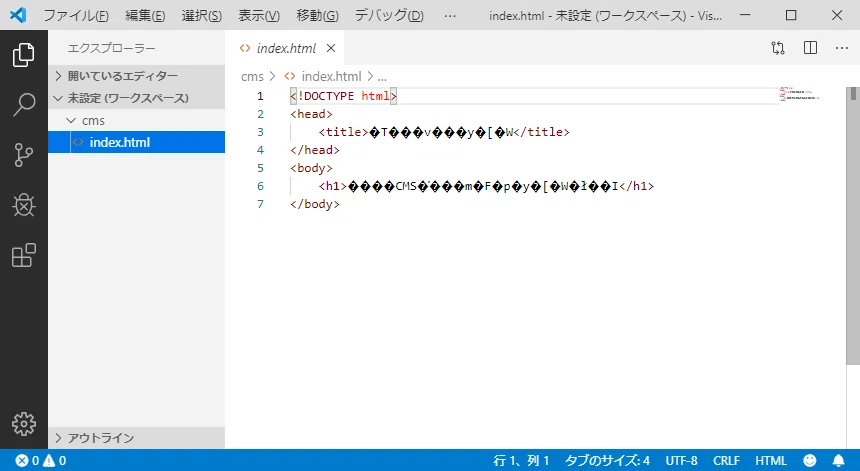Expand the 開いているエディター section
The height and width of the screenshot is (471, 860).
pos(137,76)
